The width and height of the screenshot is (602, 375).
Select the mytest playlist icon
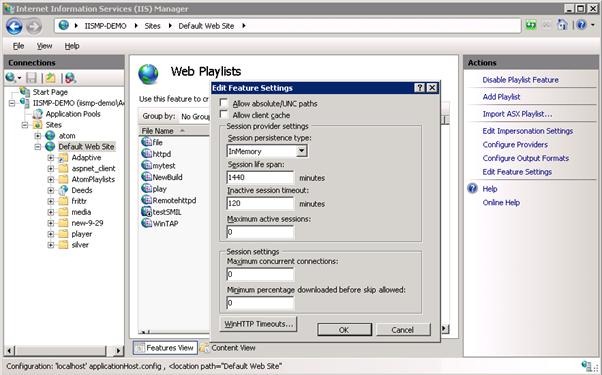[x=146, y=165]
